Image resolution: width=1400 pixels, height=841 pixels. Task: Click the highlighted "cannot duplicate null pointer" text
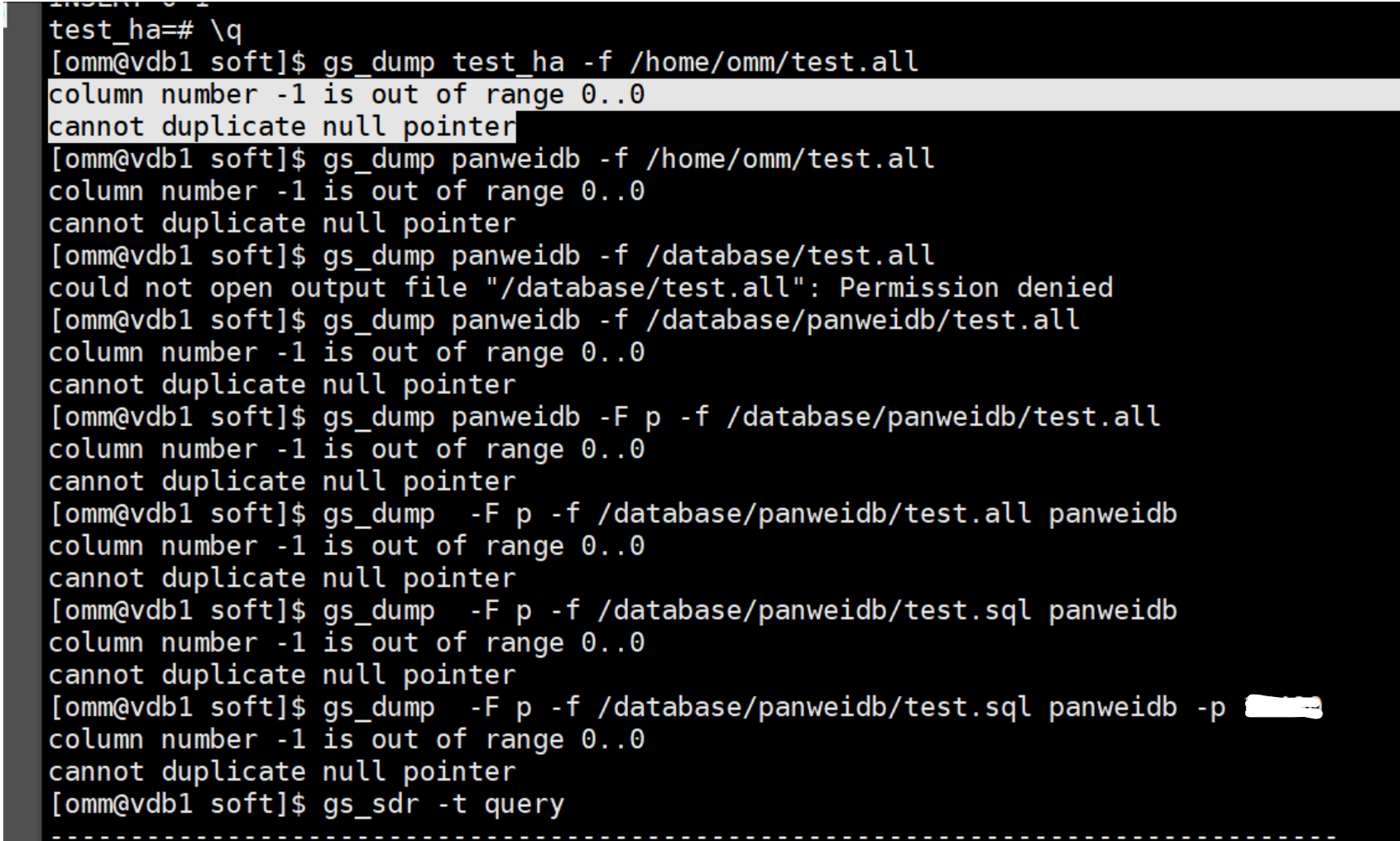tap(282, 127)
